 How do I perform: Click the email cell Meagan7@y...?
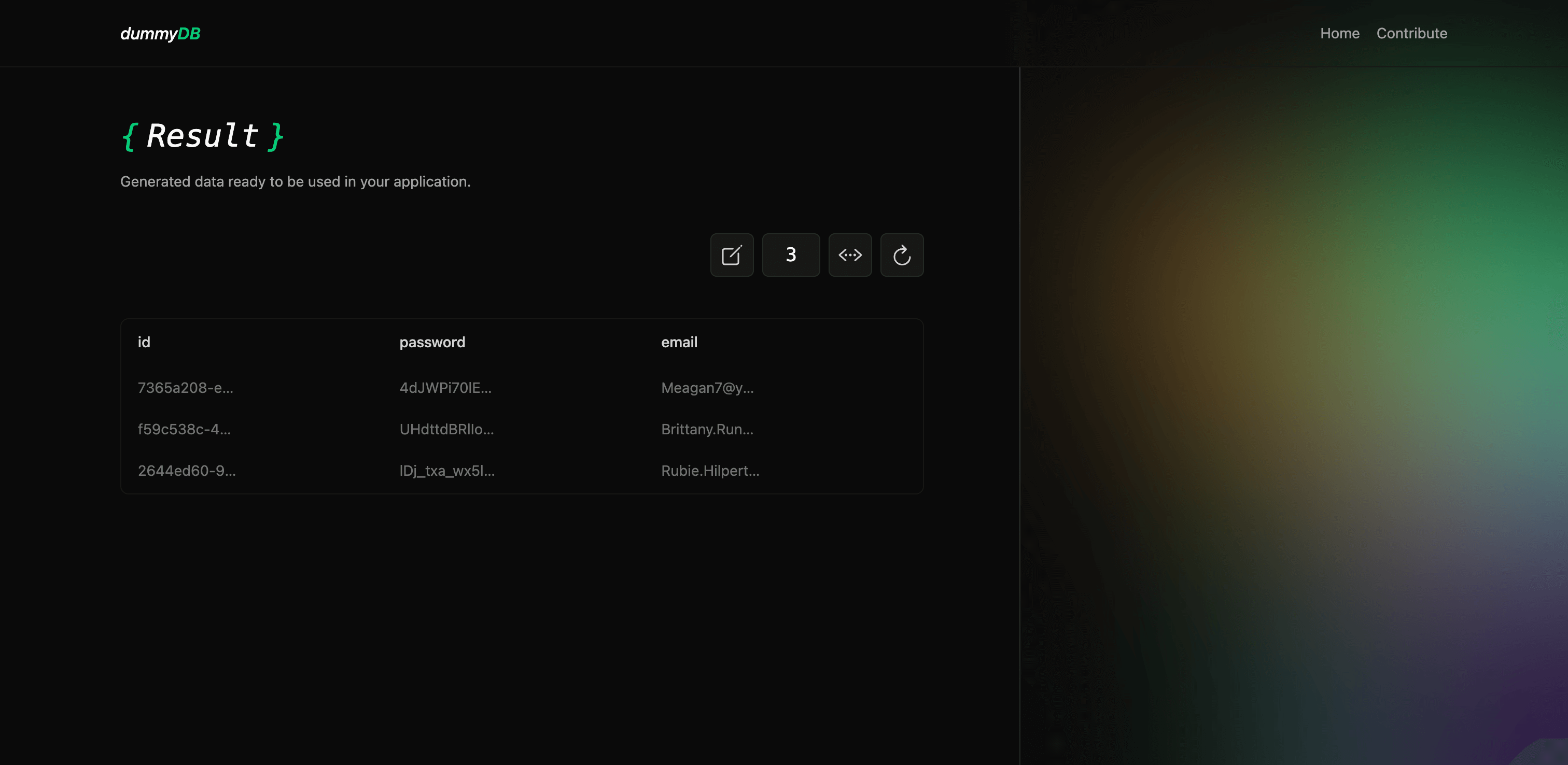pos(707,388)
